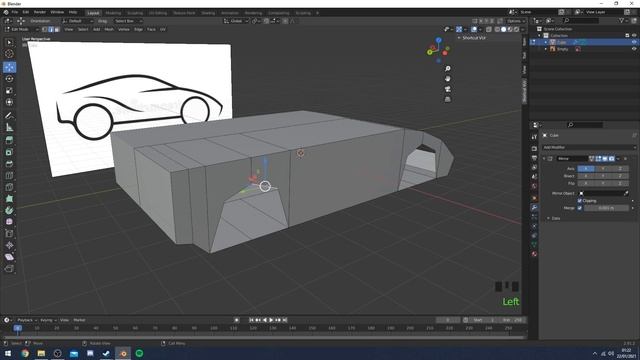
Task: Open Spotify from the Windows taskbar
Action: tap(139, 353)
